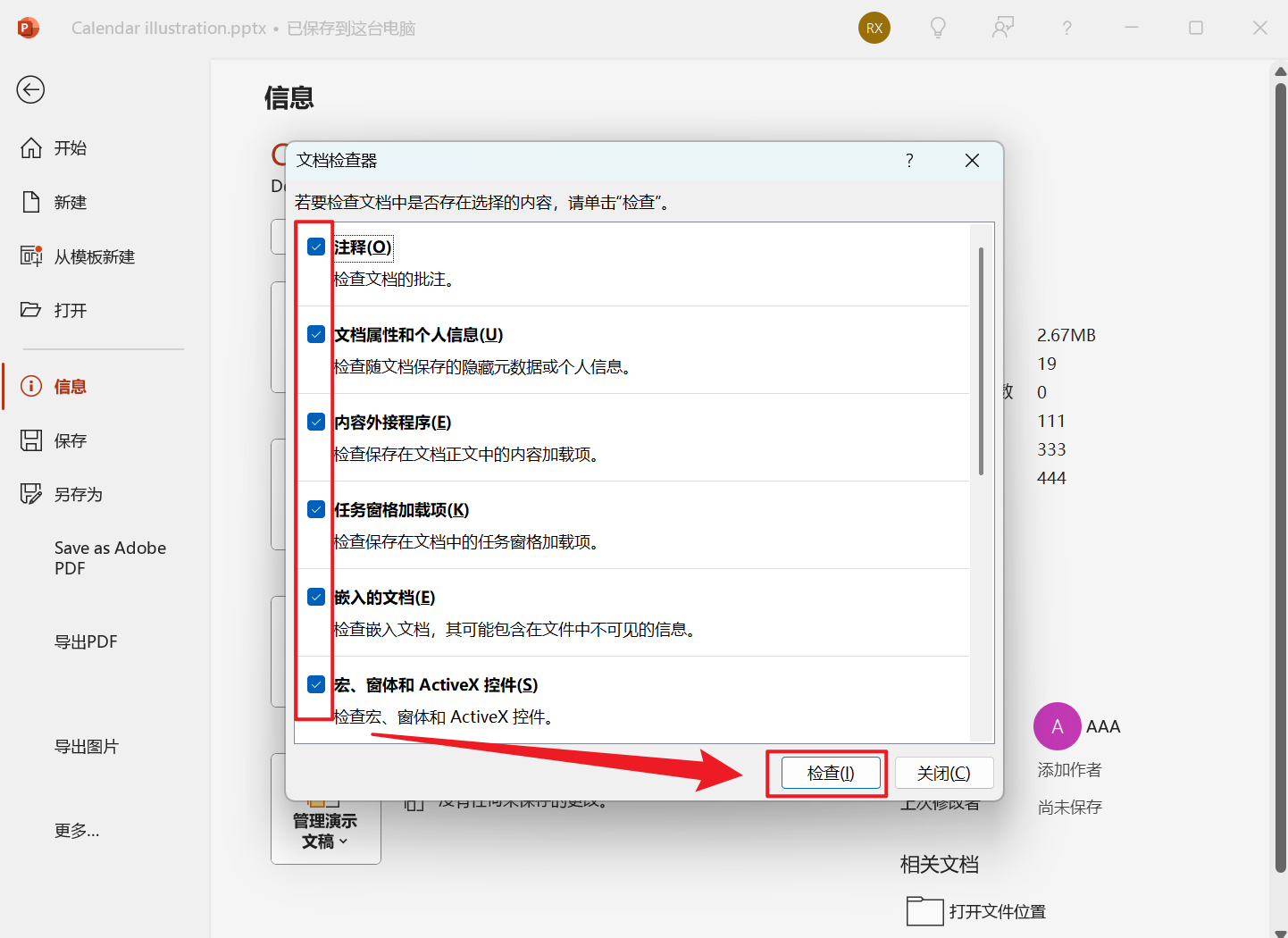This screenshot has width=1288, height=938.
Task: Select the 打开 open file icon
Action: click(x=31, y=310)
